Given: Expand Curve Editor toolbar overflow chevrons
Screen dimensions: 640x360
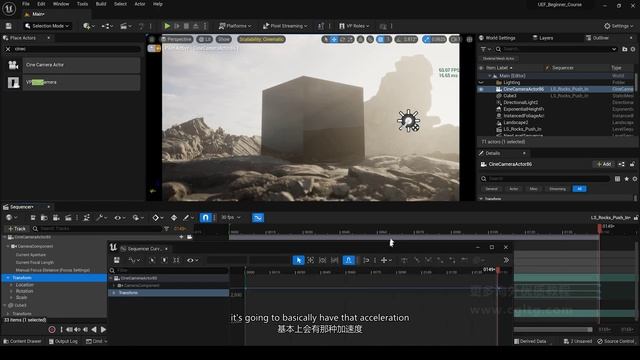Looking at the screenshot, I should (506, 260).
